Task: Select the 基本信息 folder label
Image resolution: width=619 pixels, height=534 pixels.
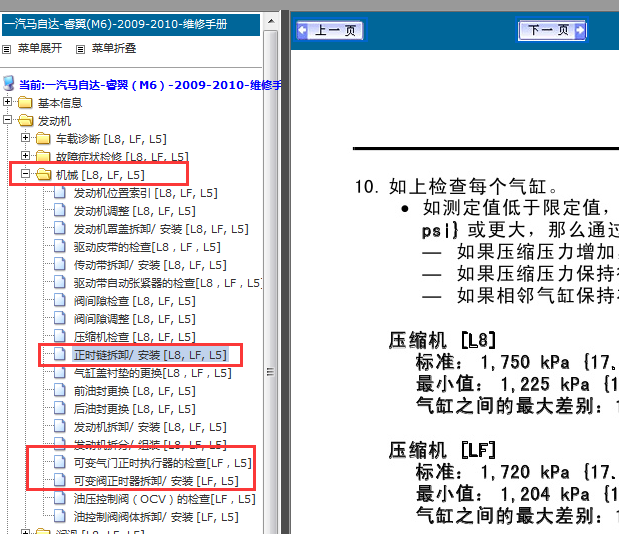Action: (60, 103)
